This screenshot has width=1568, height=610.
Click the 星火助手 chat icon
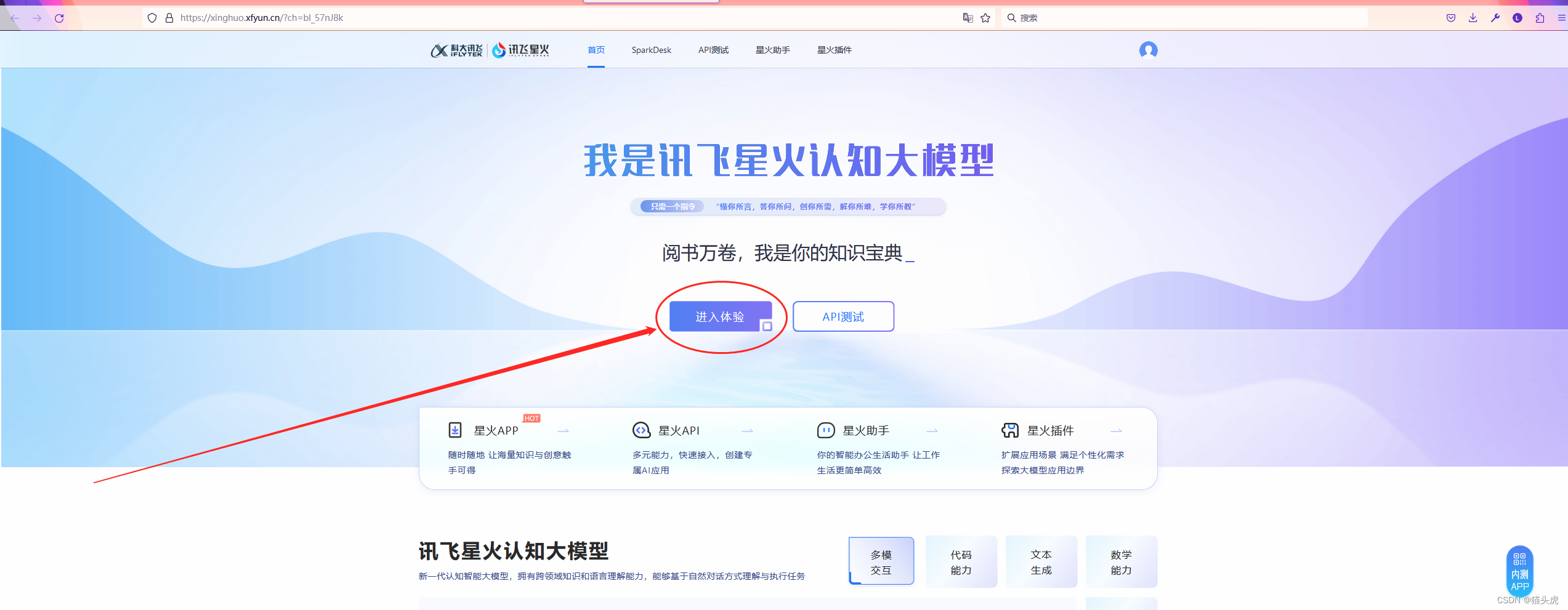826,430
